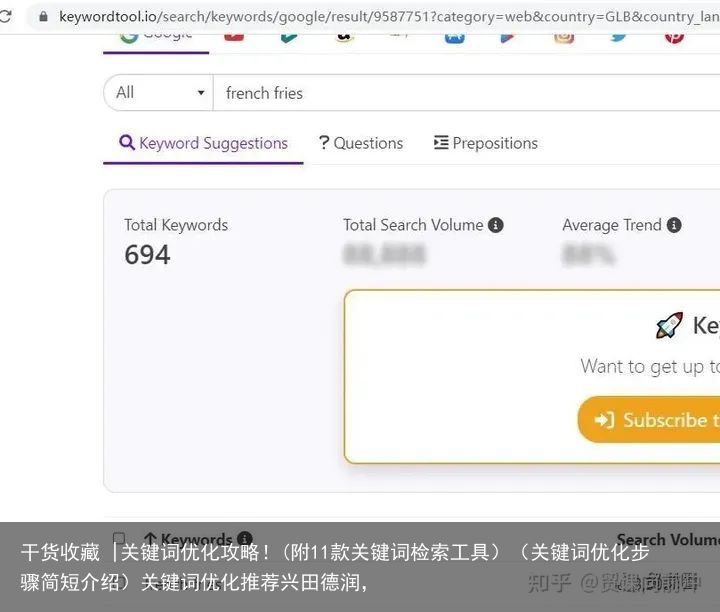Switch to the Pinterest icon tab
This screenshot has height=612, width=720.
[674, 38]
